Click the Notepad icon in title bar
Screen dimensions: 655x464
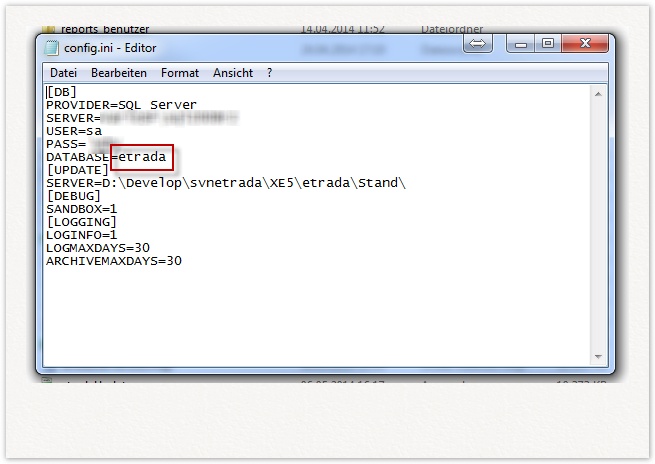click(x=51, y=48)
